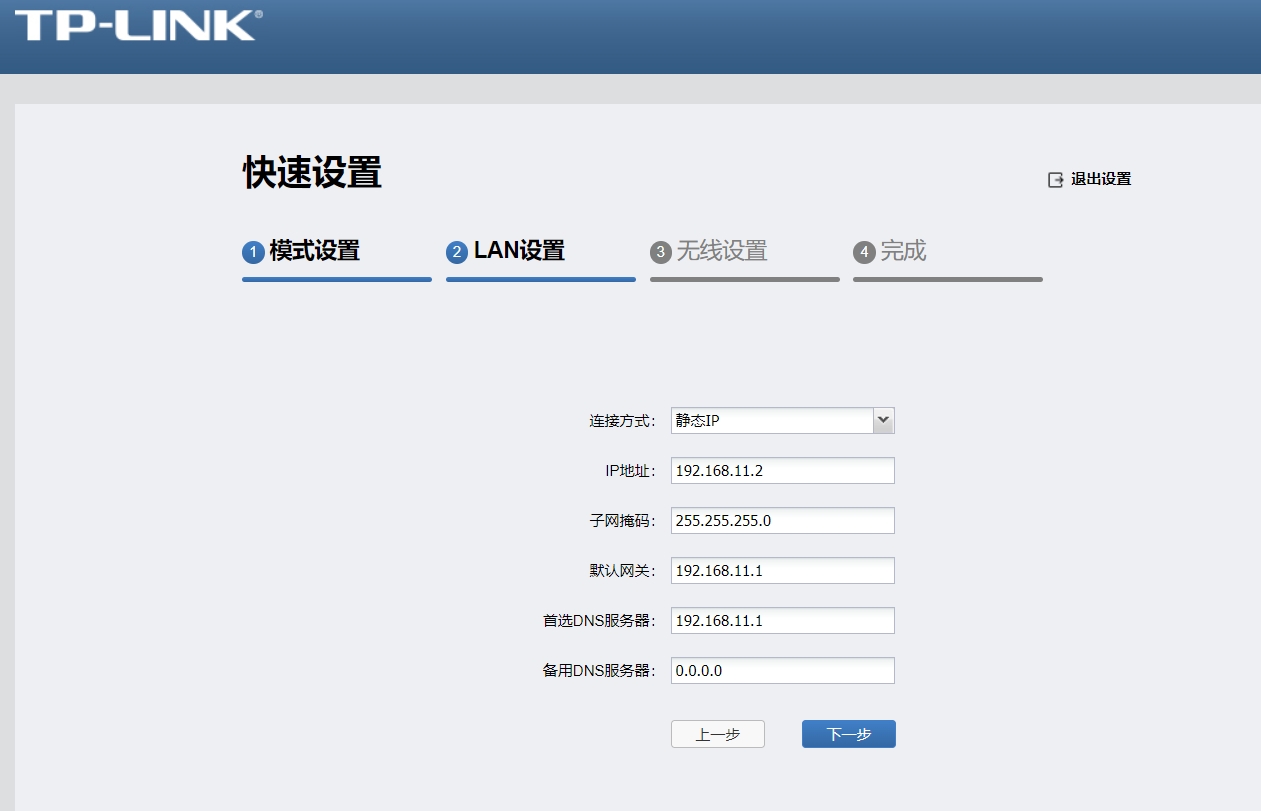This screenshot has width=1261, height=811.
Task: Click the exit icon beside 退出设置
Action: (x=1055, y=180)
